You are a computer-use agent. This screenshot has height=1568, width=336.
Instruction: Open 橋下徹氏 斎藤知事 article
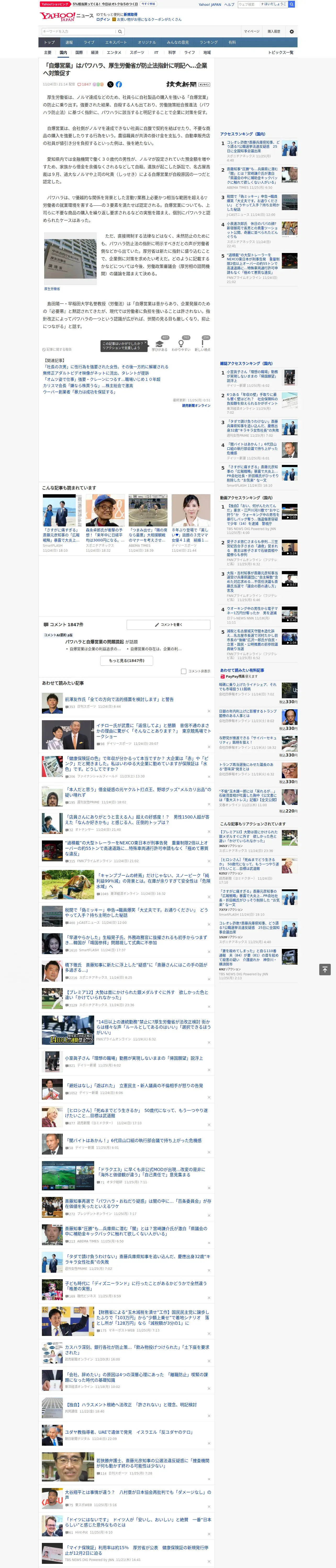(x=137, y=967)
